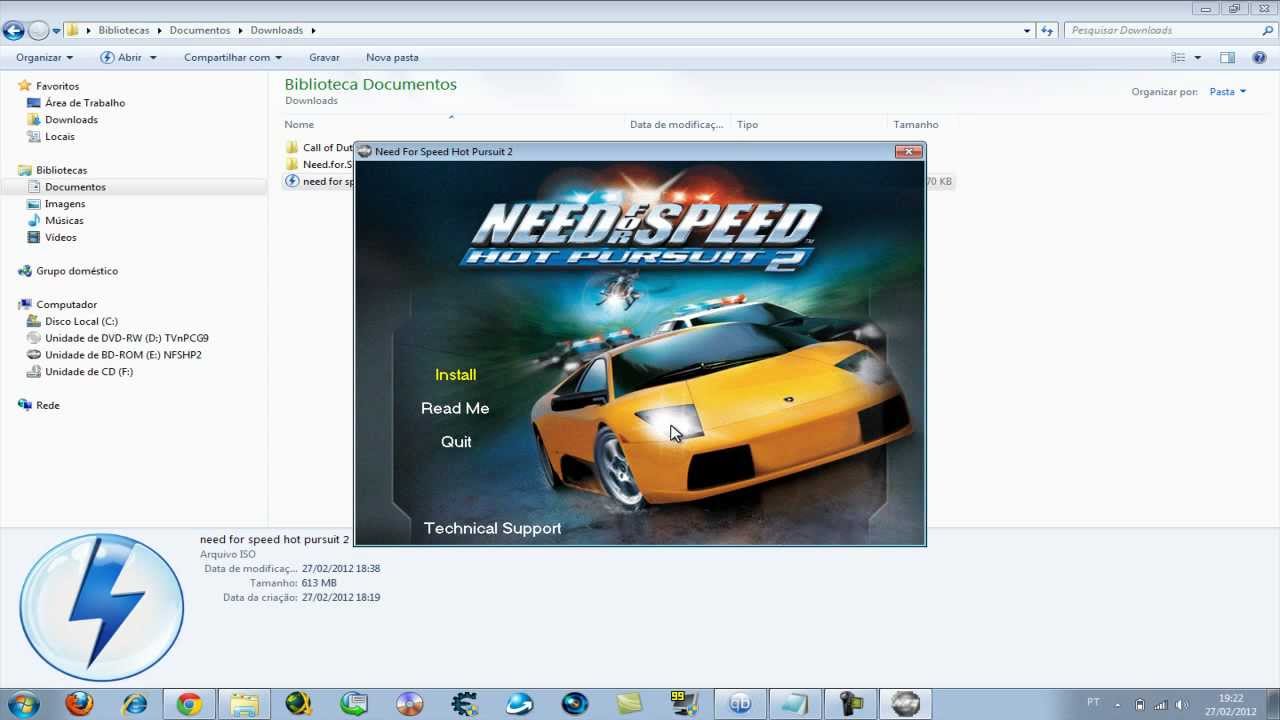
Task: Click Quit in the game launcher
Action: [x=456, y=442]
